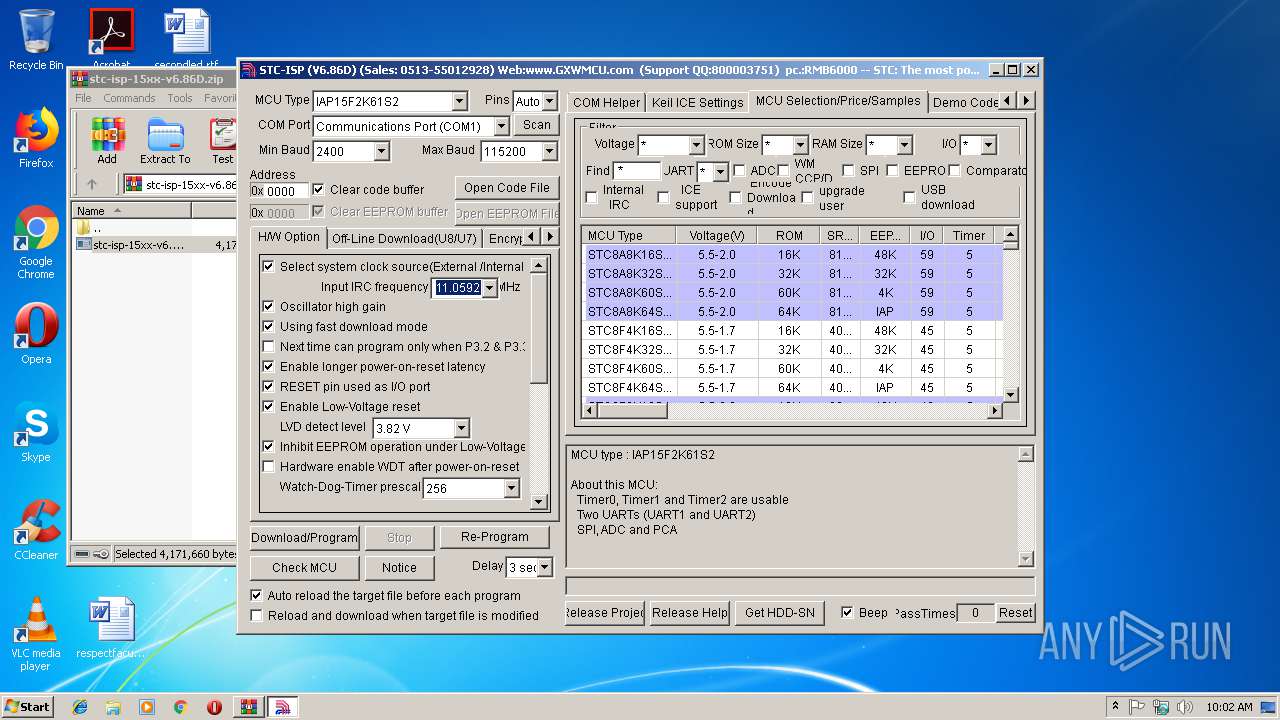Click the Re-Program button
The width and height of the screenshot is (1280, 720).
(494, 537)
